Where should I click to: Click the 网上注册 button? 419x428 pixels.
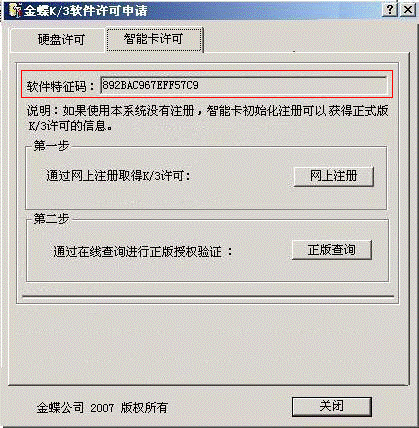(x=333, y=176)
